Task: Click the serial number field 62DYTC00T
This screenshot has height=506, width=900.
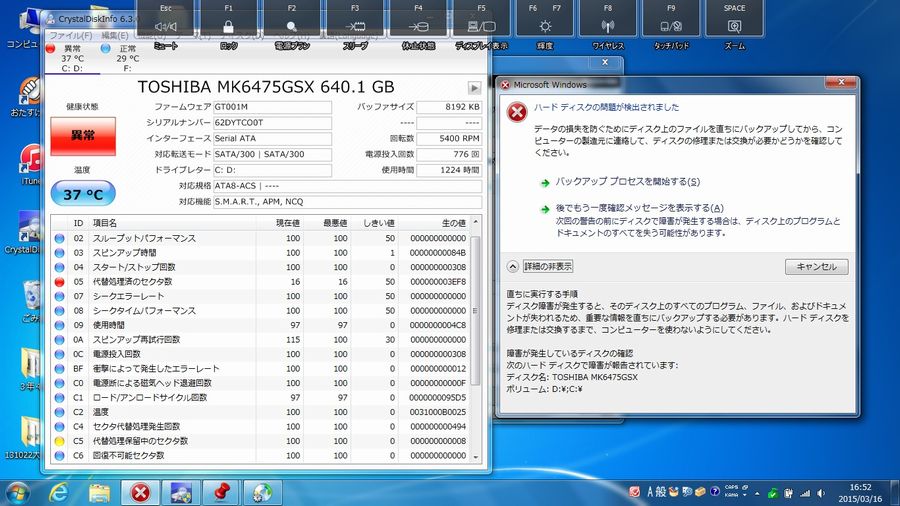Action: click(x=272, y=123)
